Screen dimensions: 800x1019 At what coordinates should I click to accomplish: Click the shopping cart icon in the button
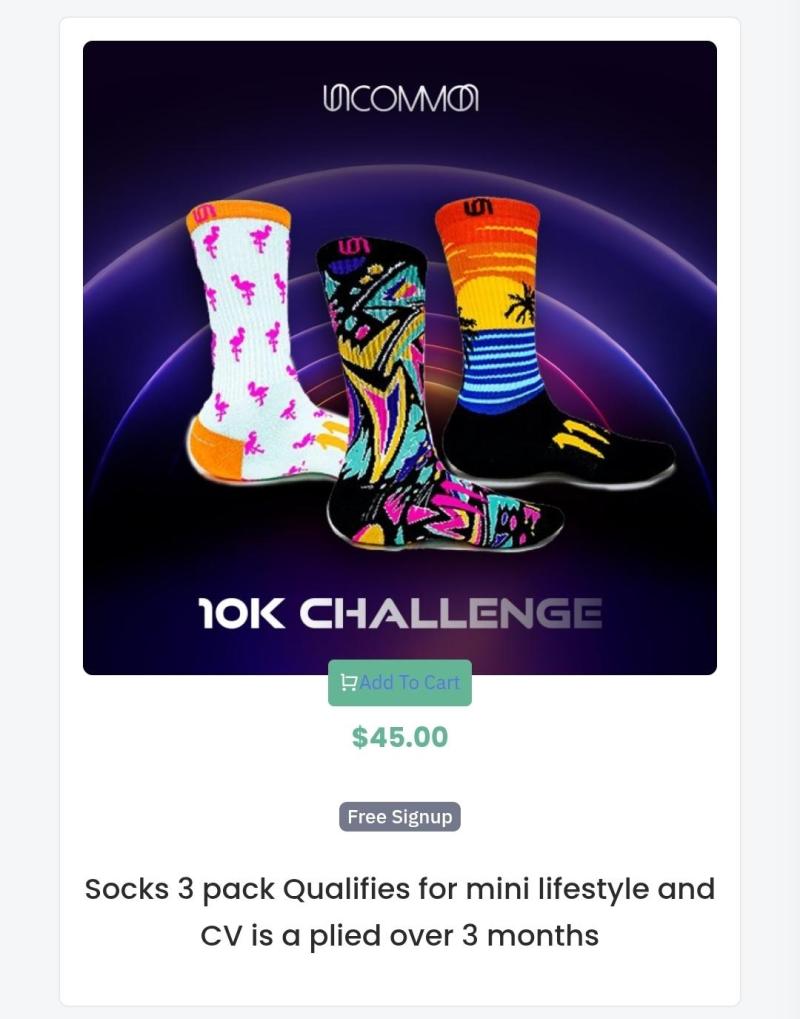348,682
